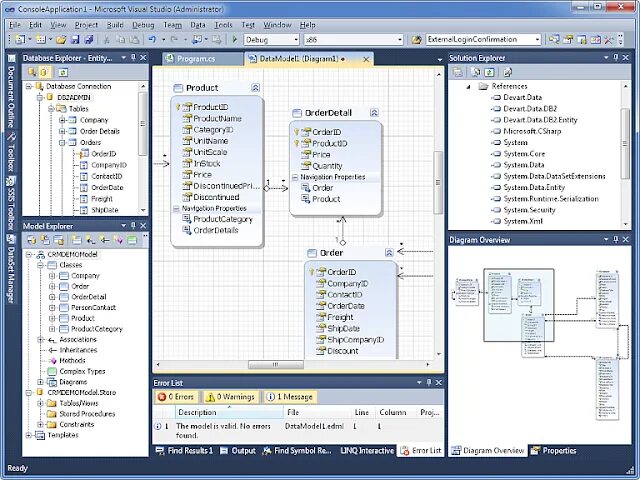640x480 pixels.
Task: Close the DataModel1 diagram tab
Action: (366, 59)
